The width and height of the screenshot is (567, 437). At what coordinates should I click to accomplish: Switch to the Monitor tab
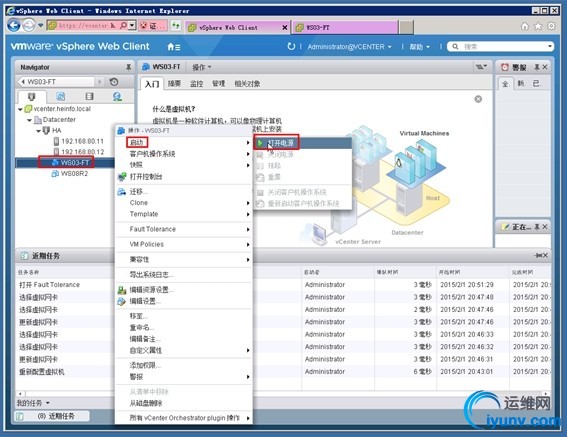click(196, 84)
